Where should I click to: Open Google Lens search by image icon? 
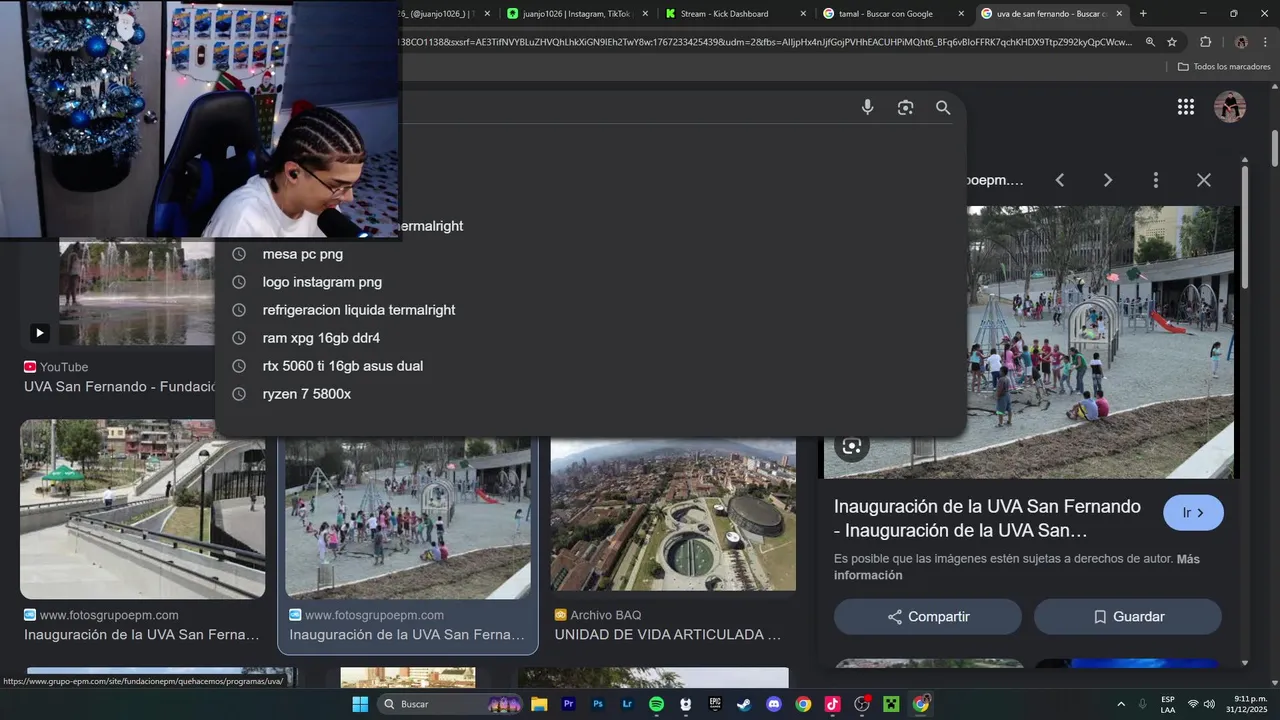pyautogui.click(x=905, y=107)
